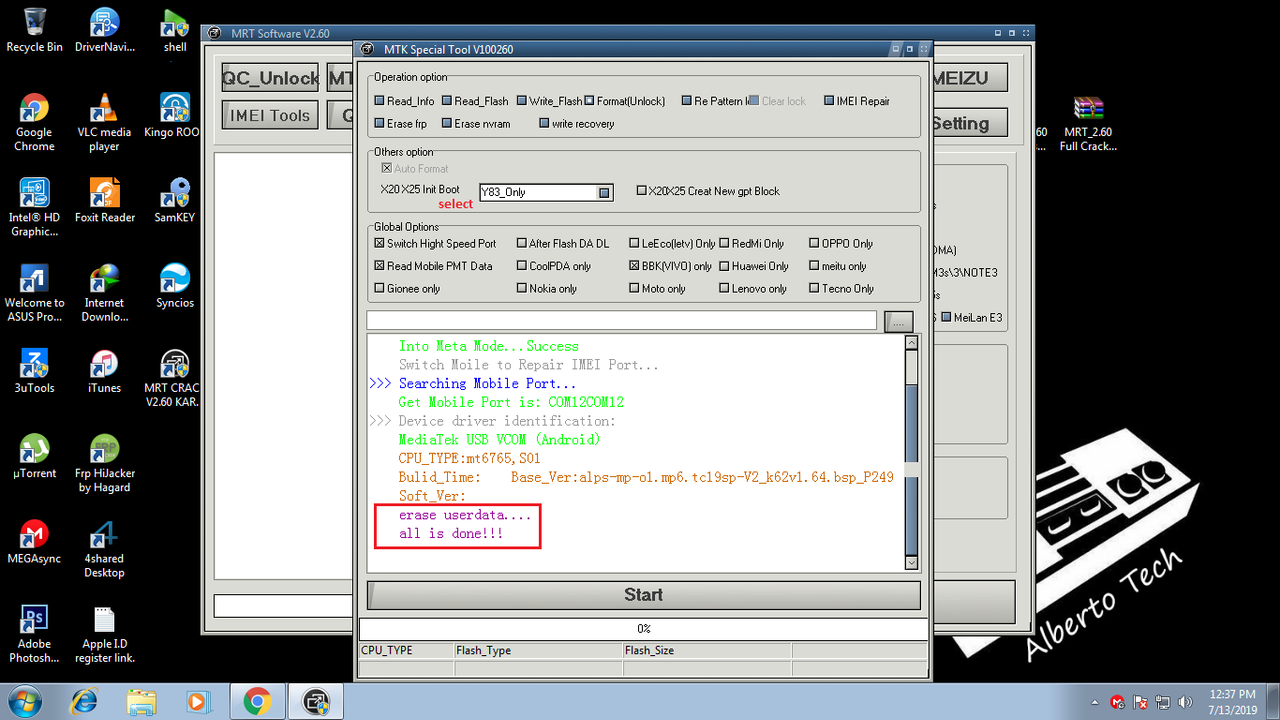1280x720 pixels.
Task: Check the Nokia only option
Action: (x=522, y=289)
